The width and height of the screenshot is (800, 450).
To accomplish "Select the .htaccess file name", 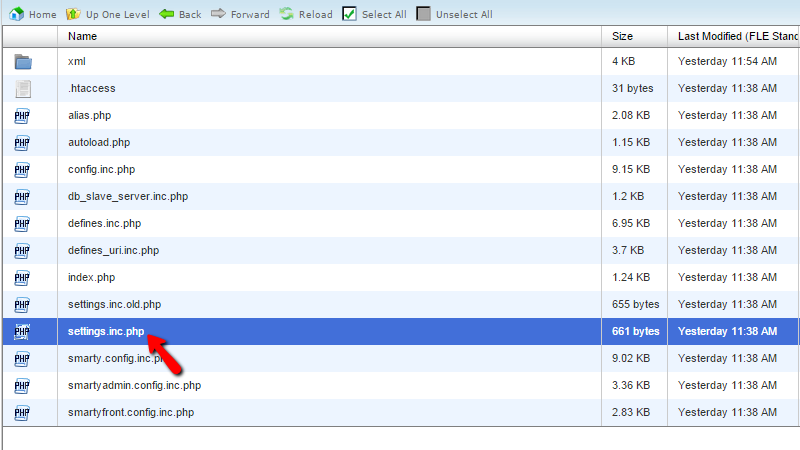I will tap(92, 88).
